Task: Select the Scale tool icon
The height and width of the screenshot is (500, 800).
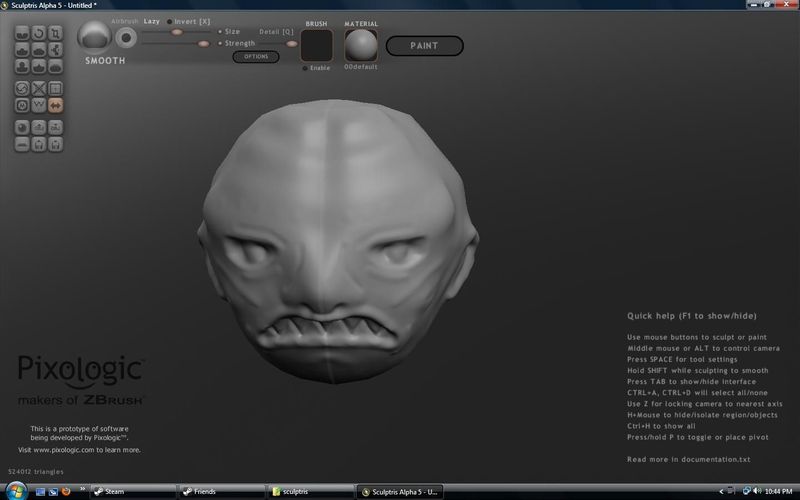Action: point(55,32)
